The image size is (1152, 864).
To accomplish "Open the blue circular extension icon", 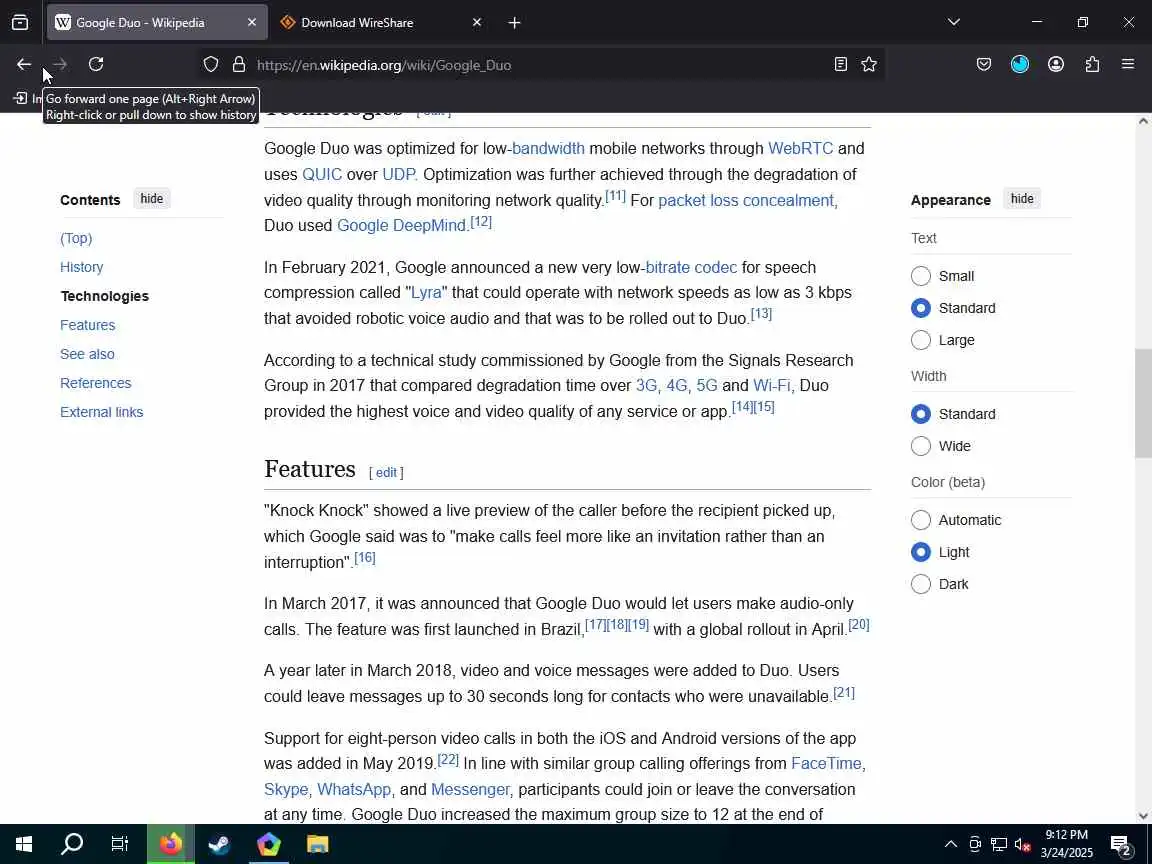I will (x=1020, y=65).
